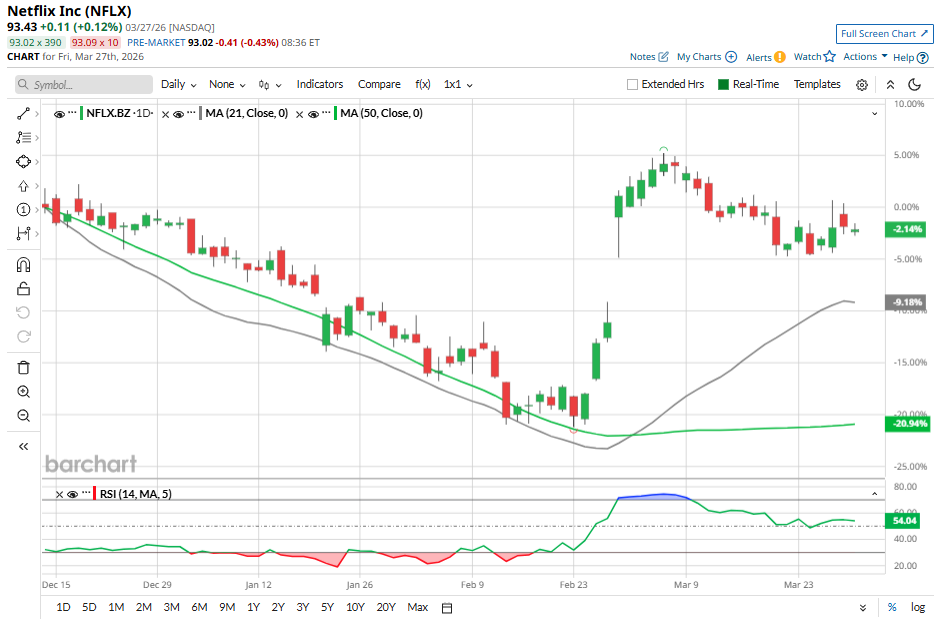Click the zoom out magnifier icon
The height and width of the screenshot is (638, 934).
click(23, 416)
